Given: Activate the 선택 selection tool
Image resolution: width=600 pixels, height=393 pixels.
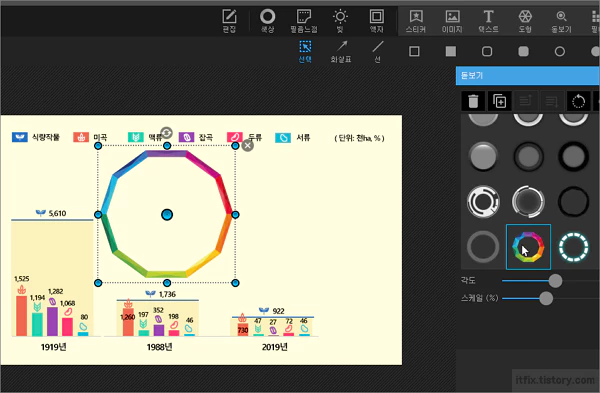Looking at the screenshot, I should 305,51.
